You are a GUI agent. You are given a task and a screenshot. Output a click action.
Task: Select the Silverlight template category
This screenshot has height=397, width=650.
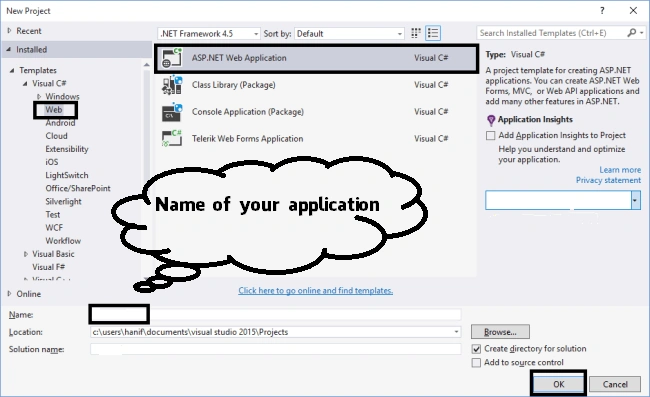(63, 202)
